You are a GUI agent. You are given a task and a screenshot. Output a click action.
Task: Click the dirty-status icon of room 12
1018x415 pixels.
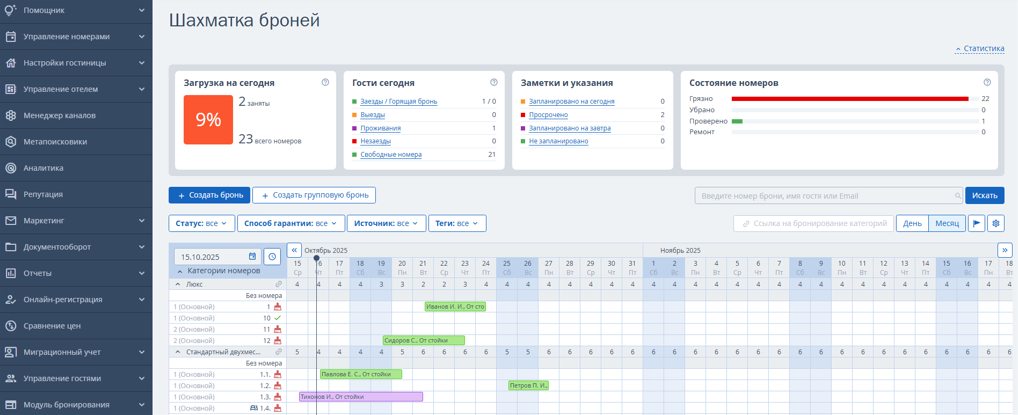pos(278,341)
